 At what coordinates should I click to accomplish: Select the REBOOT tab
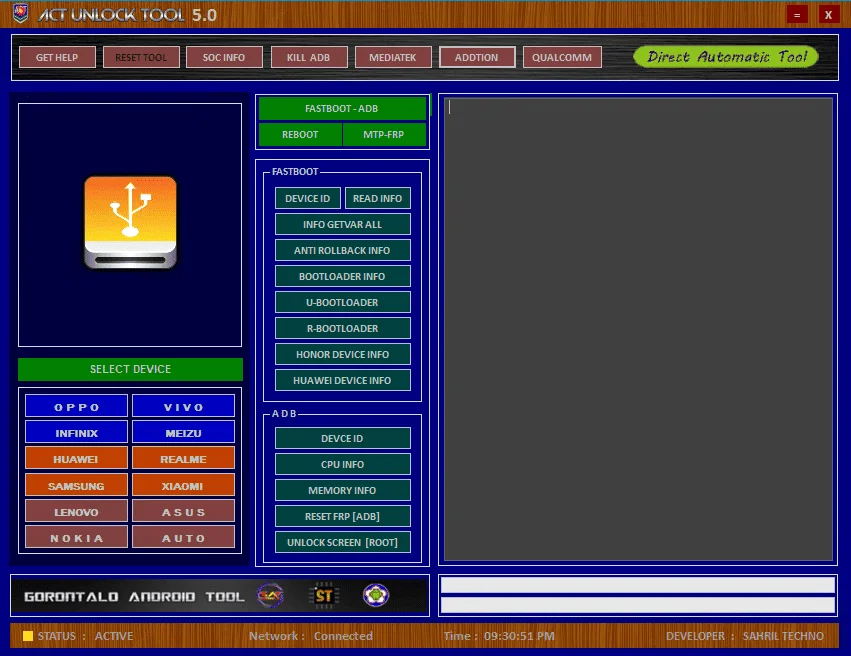pyautogui.click(x=300, y=135)
